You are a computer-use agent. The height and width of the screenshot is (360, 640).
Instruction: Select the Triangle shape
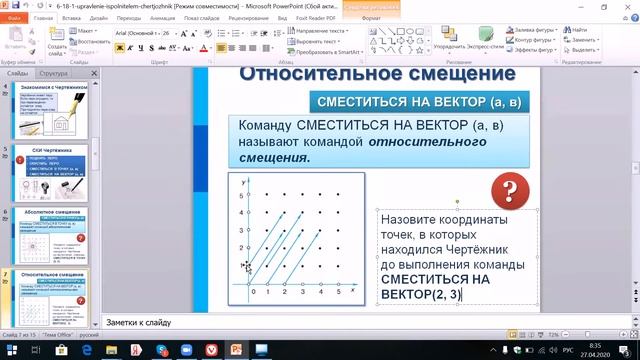(x=373, y=41)
